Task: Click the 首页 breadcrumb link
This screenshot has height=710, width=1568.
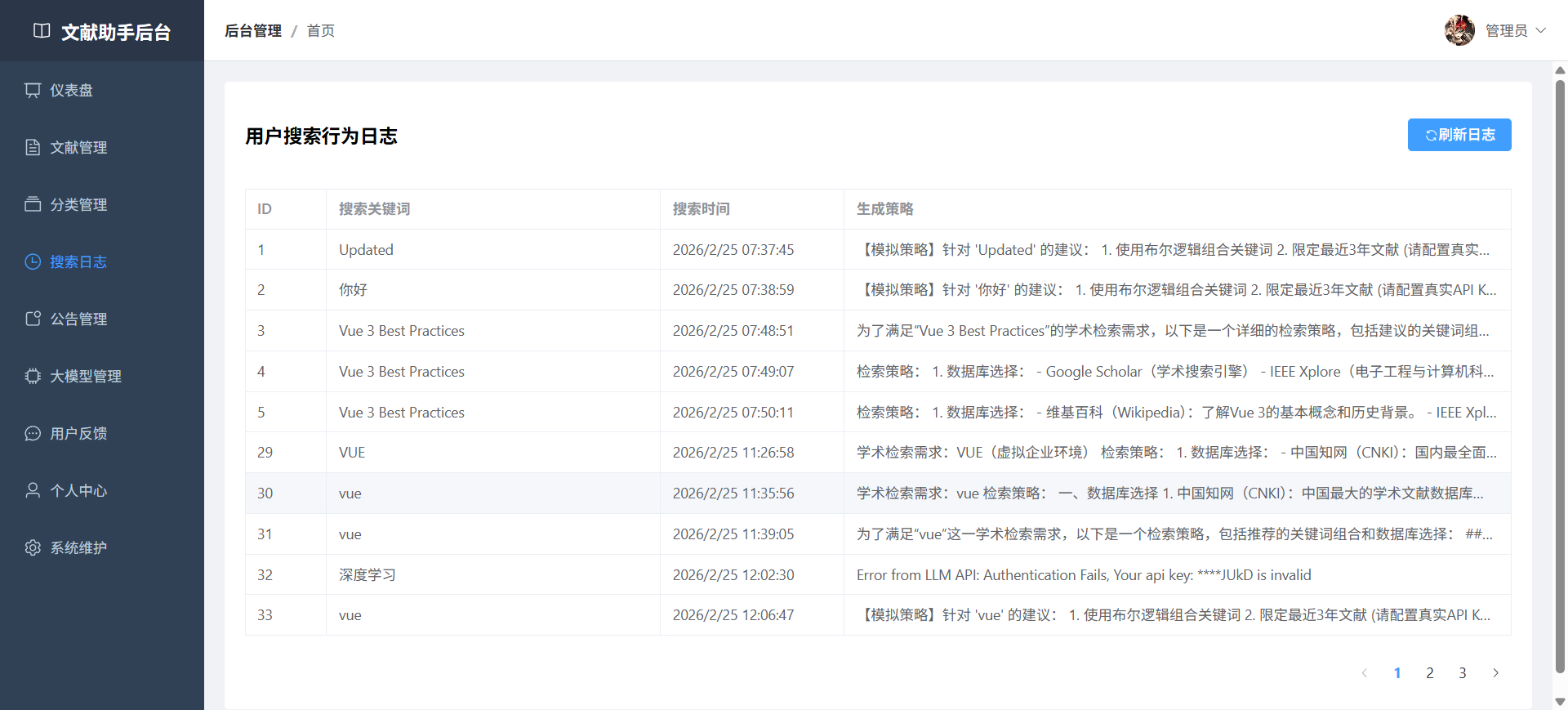Action: (x=320, y=30)
